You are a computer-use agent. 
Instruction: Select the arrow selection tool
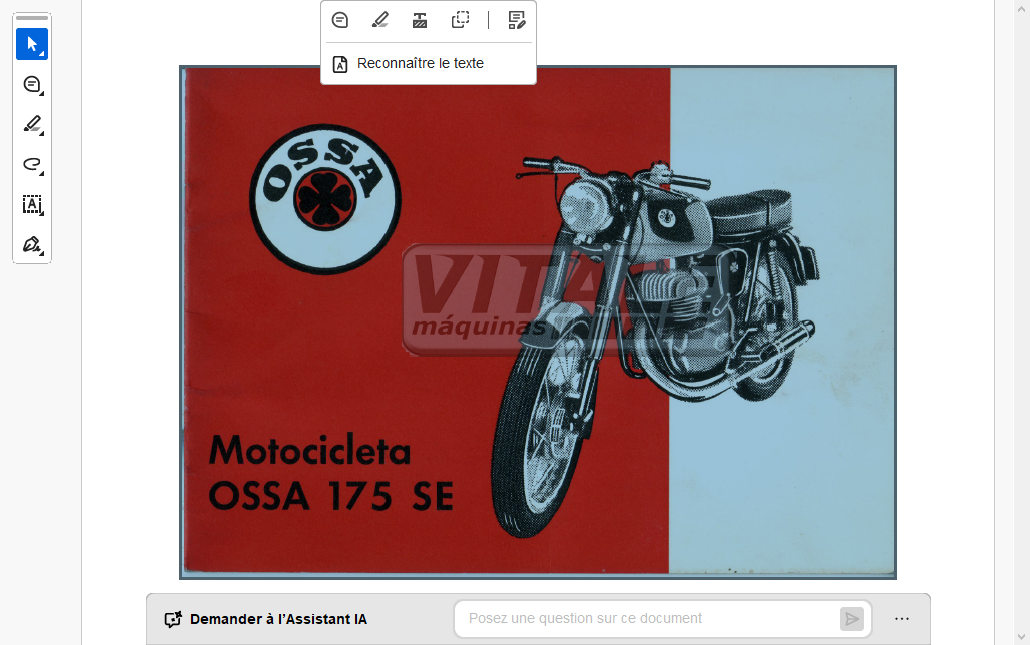32,45
